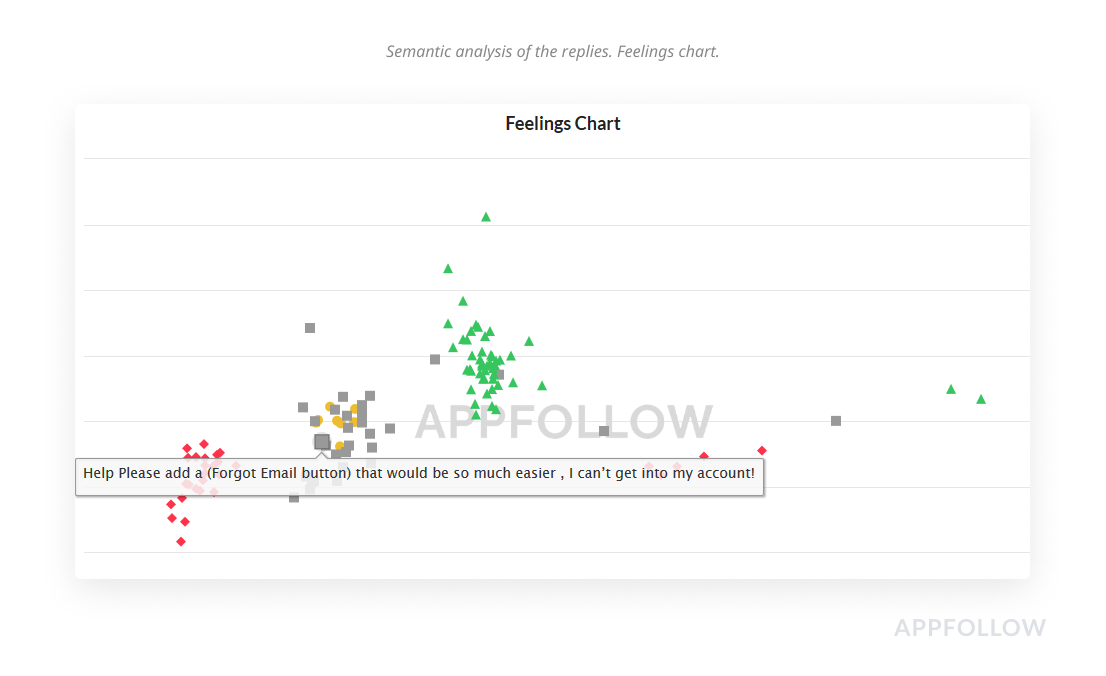The image size is (1106, 676).
Task: Select the gray square below the tooltip's left side
Action: coord(294,497)
